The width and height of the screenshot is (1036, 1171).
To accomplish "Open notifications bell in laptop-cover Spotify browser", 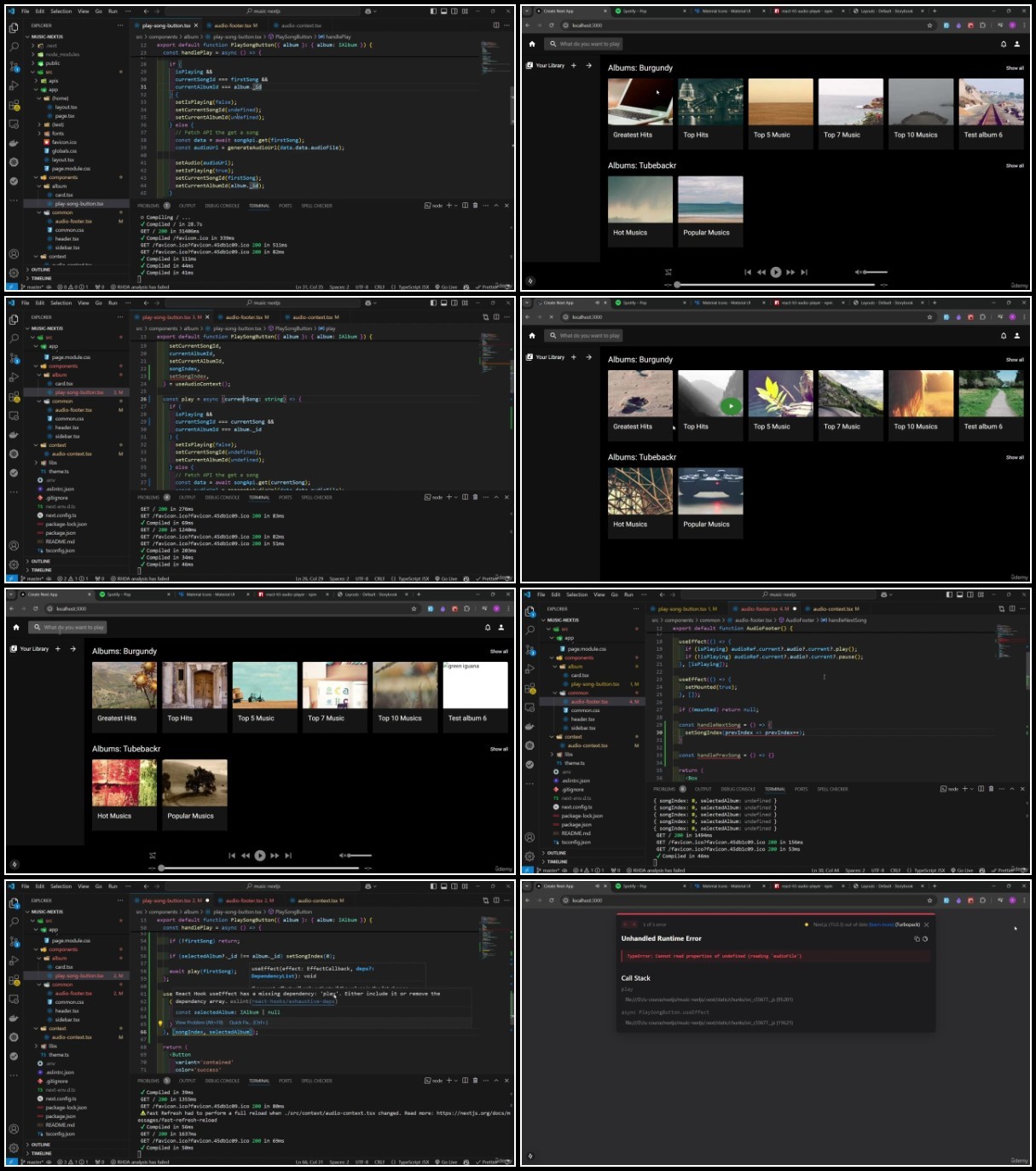I will coord(1004,43).
